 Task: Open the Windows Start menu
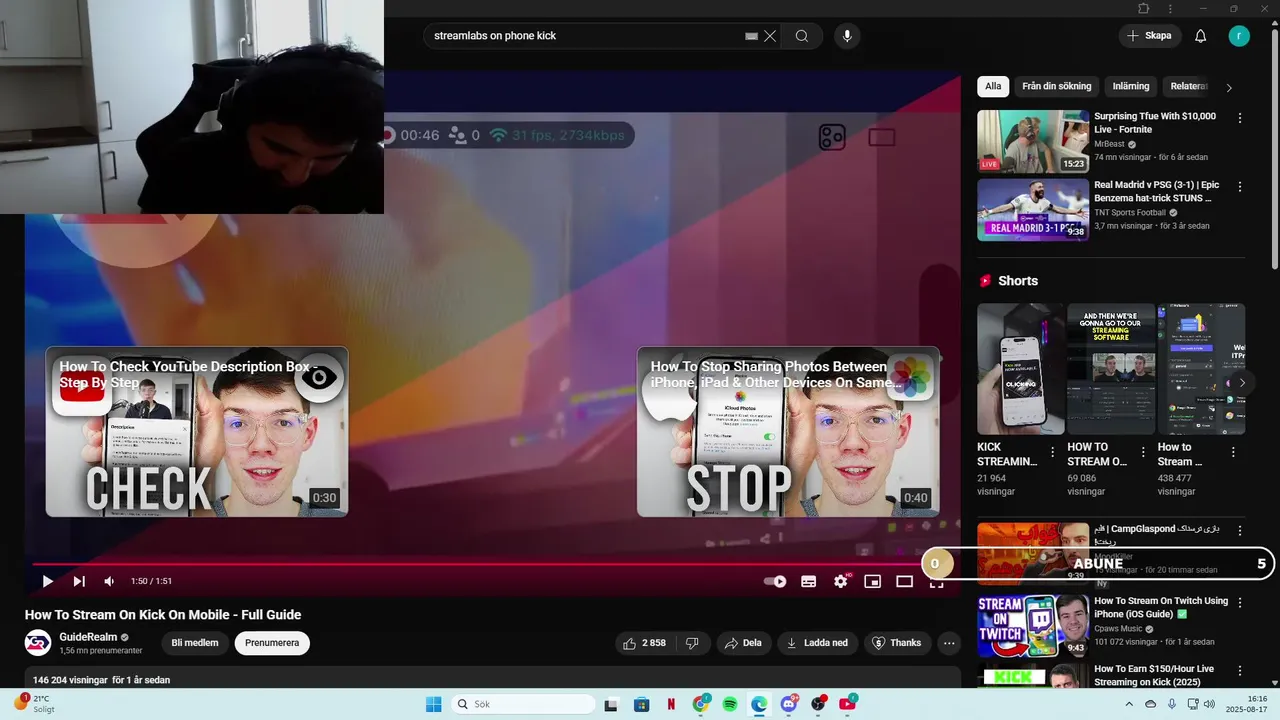[433, 704]
